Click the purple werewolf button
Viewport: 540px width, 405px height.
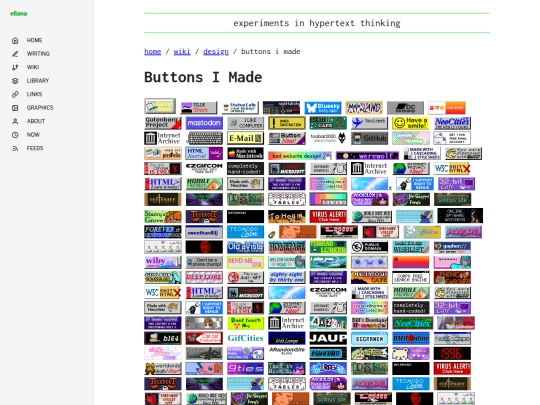coord(368,156)
